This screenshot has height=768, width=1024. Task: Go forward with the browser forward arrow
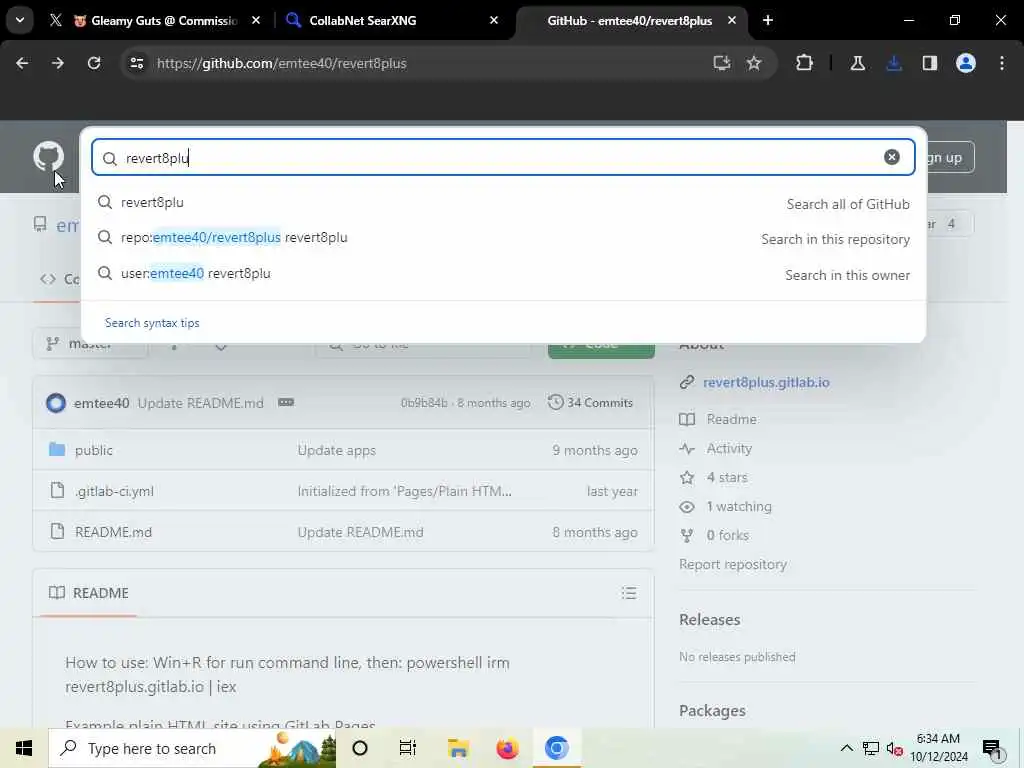point(57,63)
